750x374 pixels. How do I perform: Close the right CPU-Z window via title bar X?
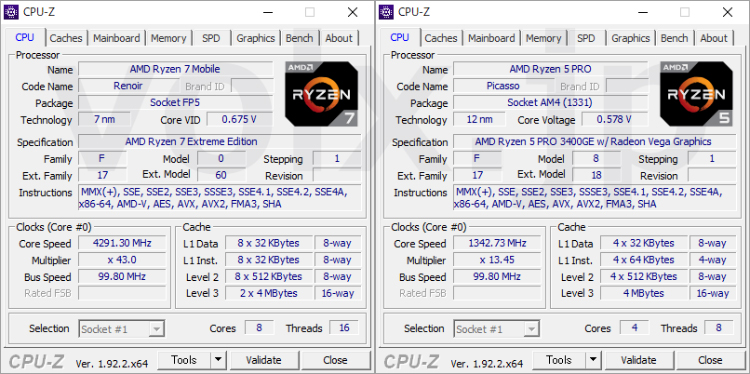(x=728, y=12)
